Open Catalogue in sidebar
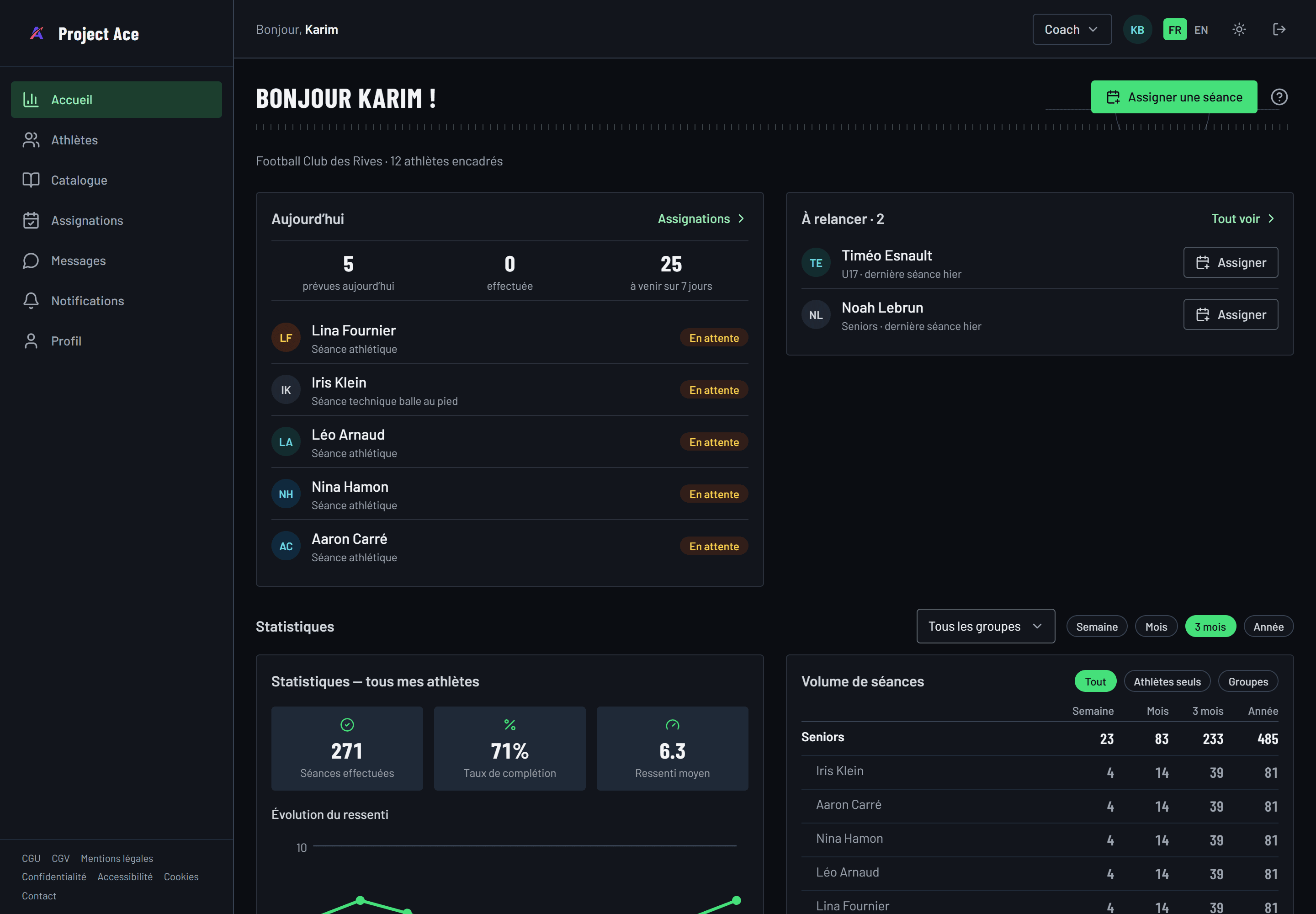Viewport: 1316px width, 914px height. (116, 180)
